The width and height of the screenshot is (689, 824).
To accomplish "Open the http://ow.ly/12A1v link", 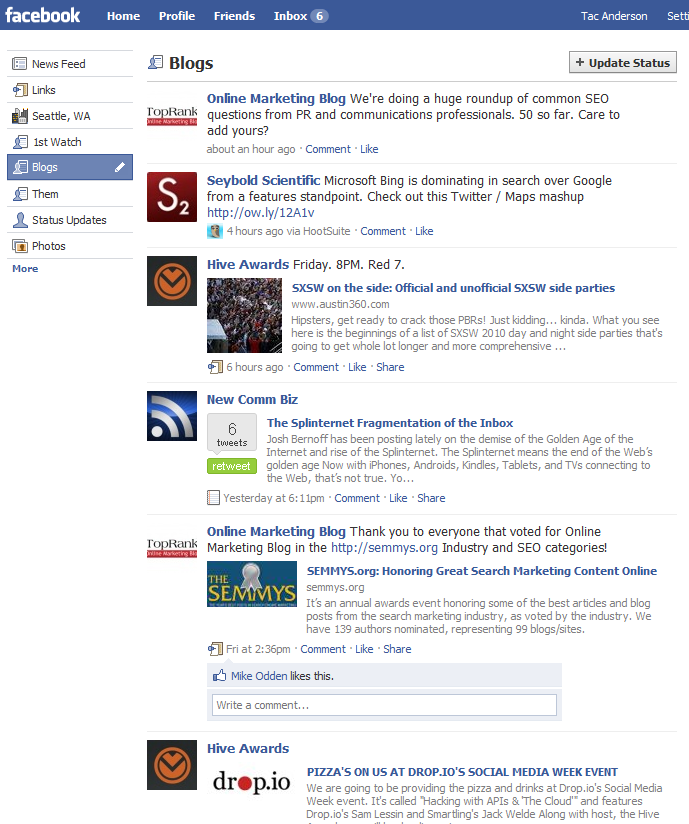I will pyautogui.click(x=261, y=212).
